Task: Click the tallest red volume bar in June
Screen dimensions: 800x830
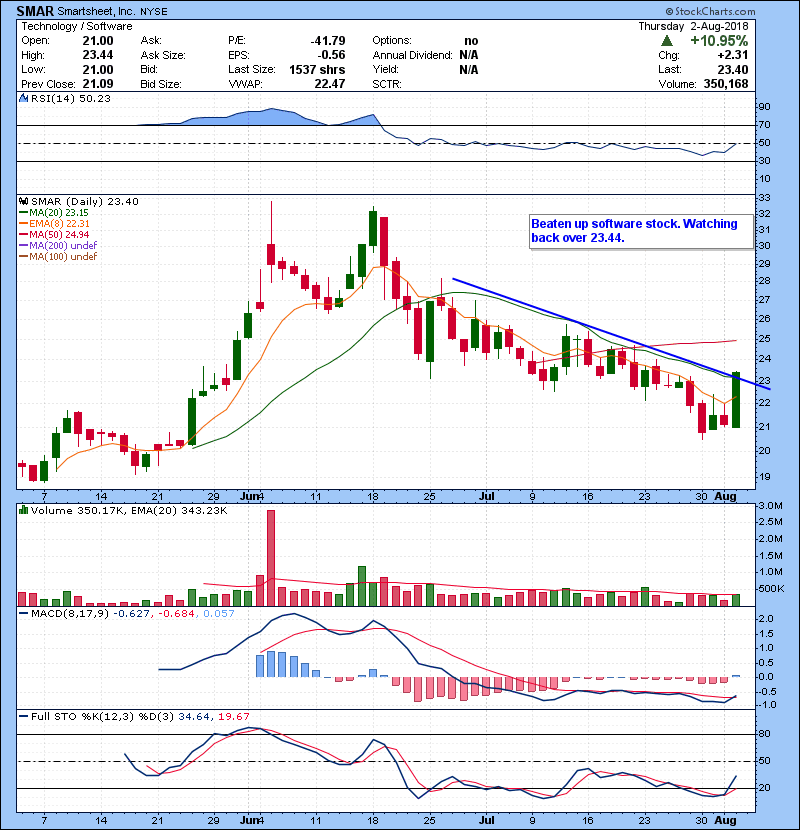Action: [x=271, y=558]
